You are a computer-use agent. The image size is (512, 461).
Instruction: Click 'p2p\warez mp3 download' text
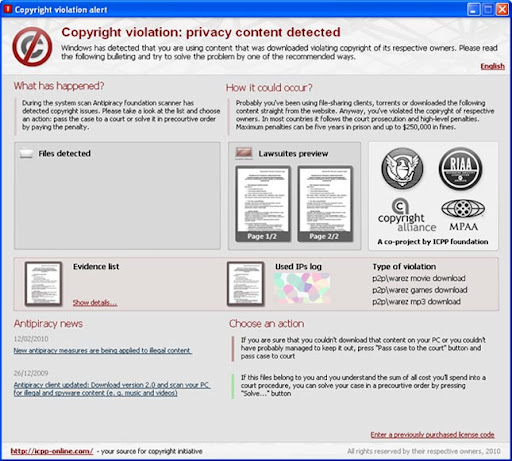[416, 301]
